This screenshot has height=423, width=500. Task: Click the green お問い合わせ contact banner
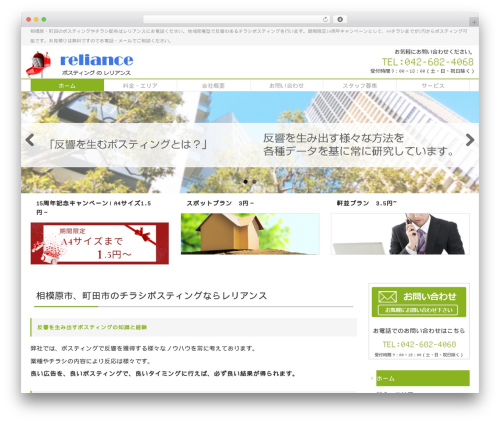click(x=419, y=302)
